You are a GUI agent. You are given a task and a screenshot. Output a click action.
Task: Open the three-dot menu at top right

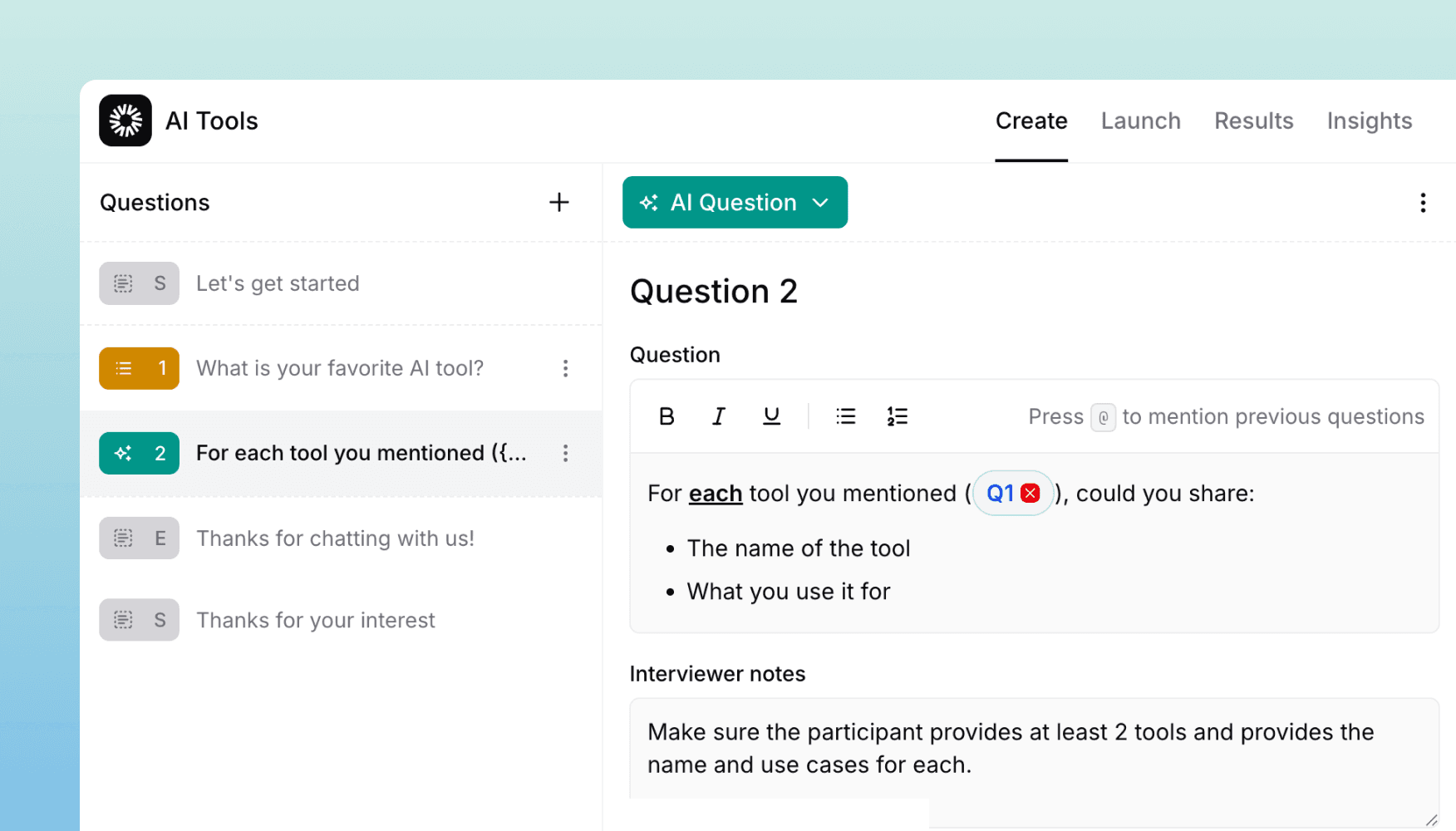tap(1423, 202)
